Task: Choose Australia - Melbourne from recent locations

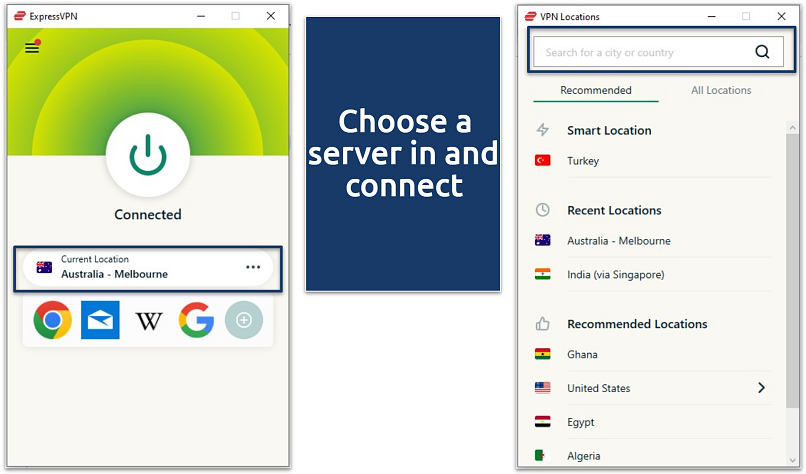Action: (618, 240)
